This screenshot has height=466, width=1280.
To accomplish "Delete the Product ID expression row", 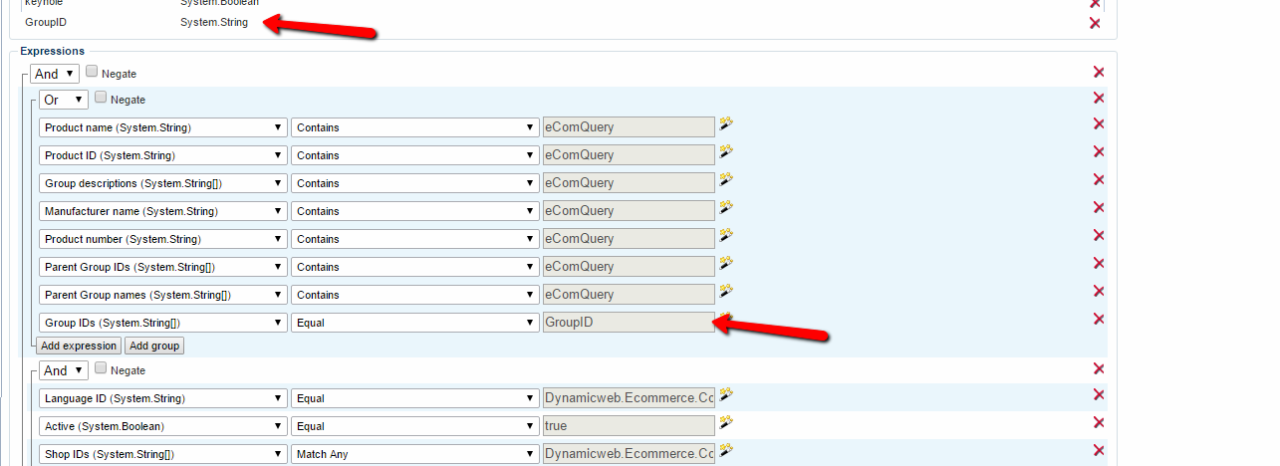I will 1098,152.
